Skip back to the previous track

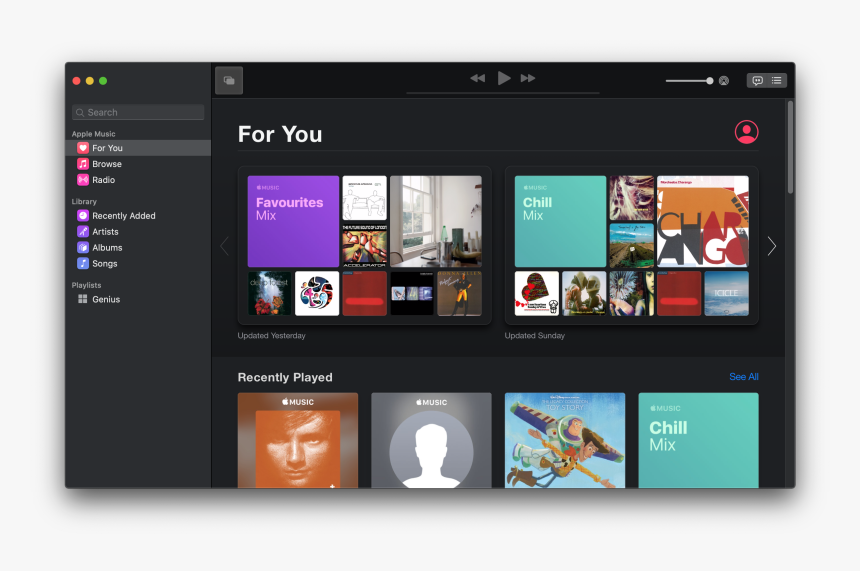point(478,78)
